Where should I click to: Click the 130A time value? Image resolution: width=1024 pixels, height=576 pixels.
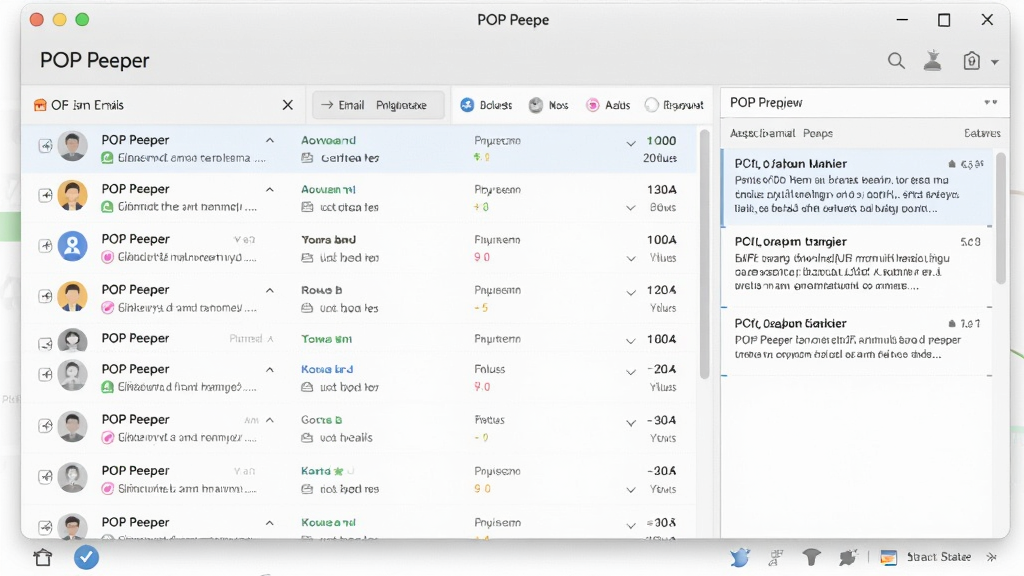[662, 189]
